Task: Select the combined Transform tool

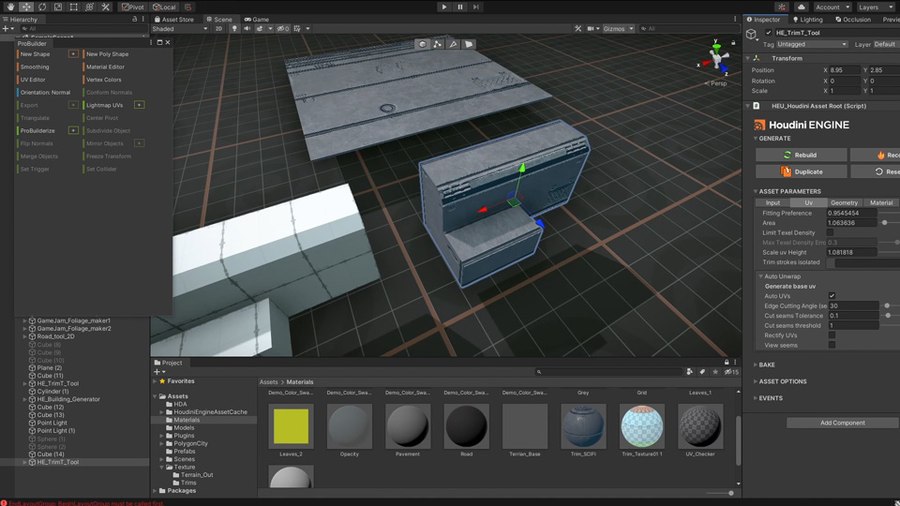Action: (90, 7)
